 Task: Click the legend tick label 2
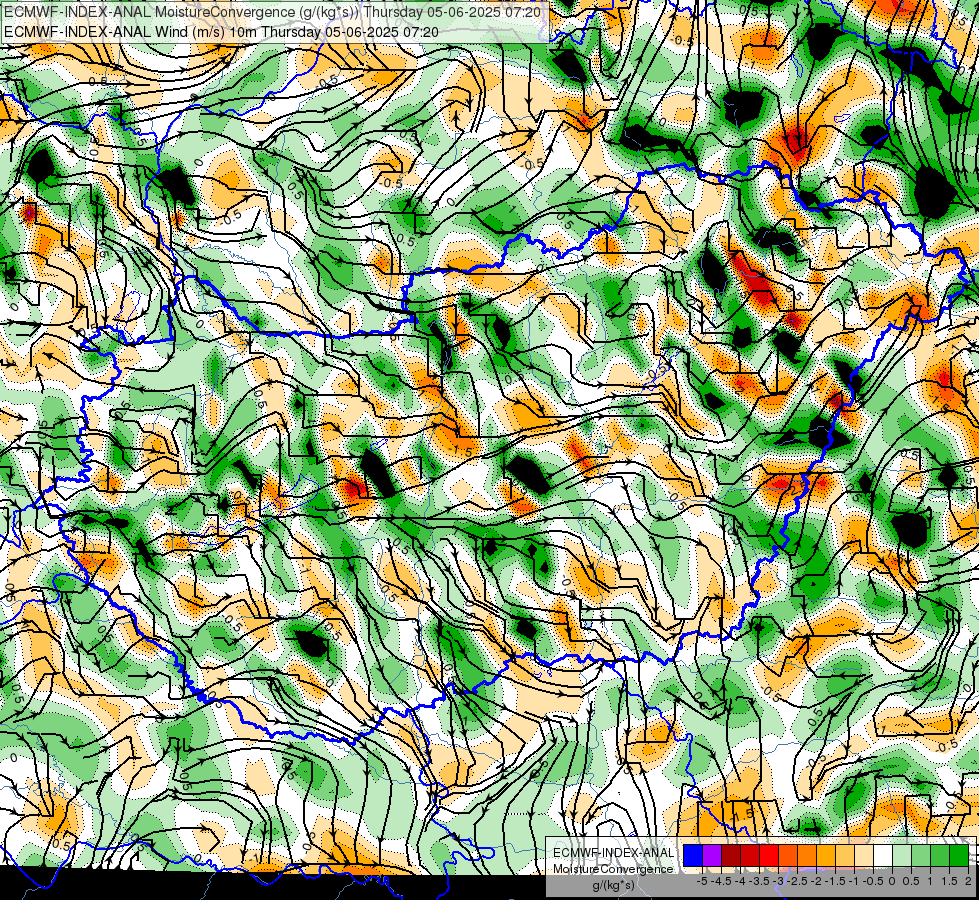pos(968,881)
